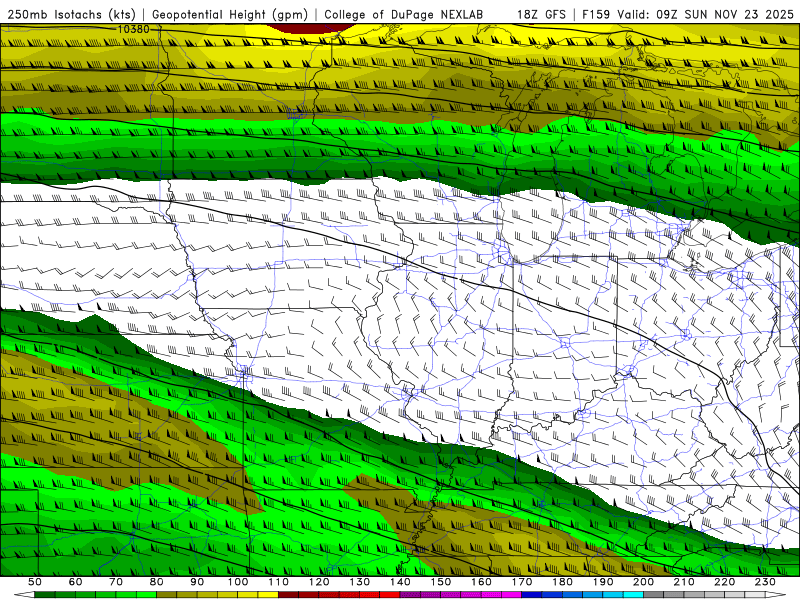Click the '120' value on the legend scale
The width and height of the screenshot is (800, 600).
[319, 582]
